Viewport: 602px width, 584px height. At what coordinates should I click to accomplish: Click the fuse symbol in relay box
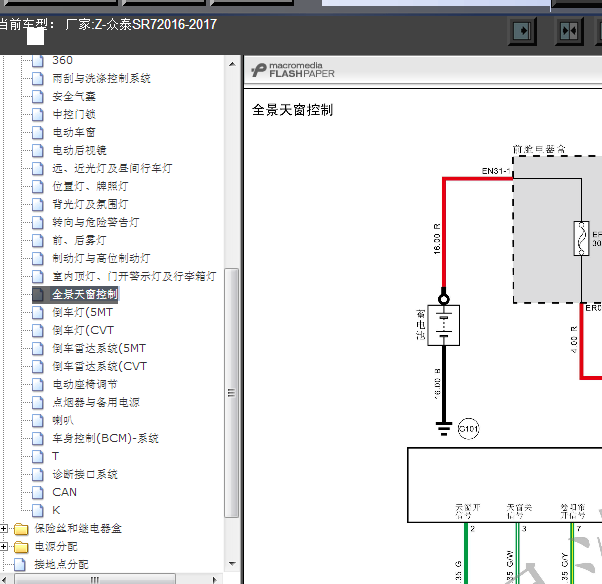click(x=581, y=238)
